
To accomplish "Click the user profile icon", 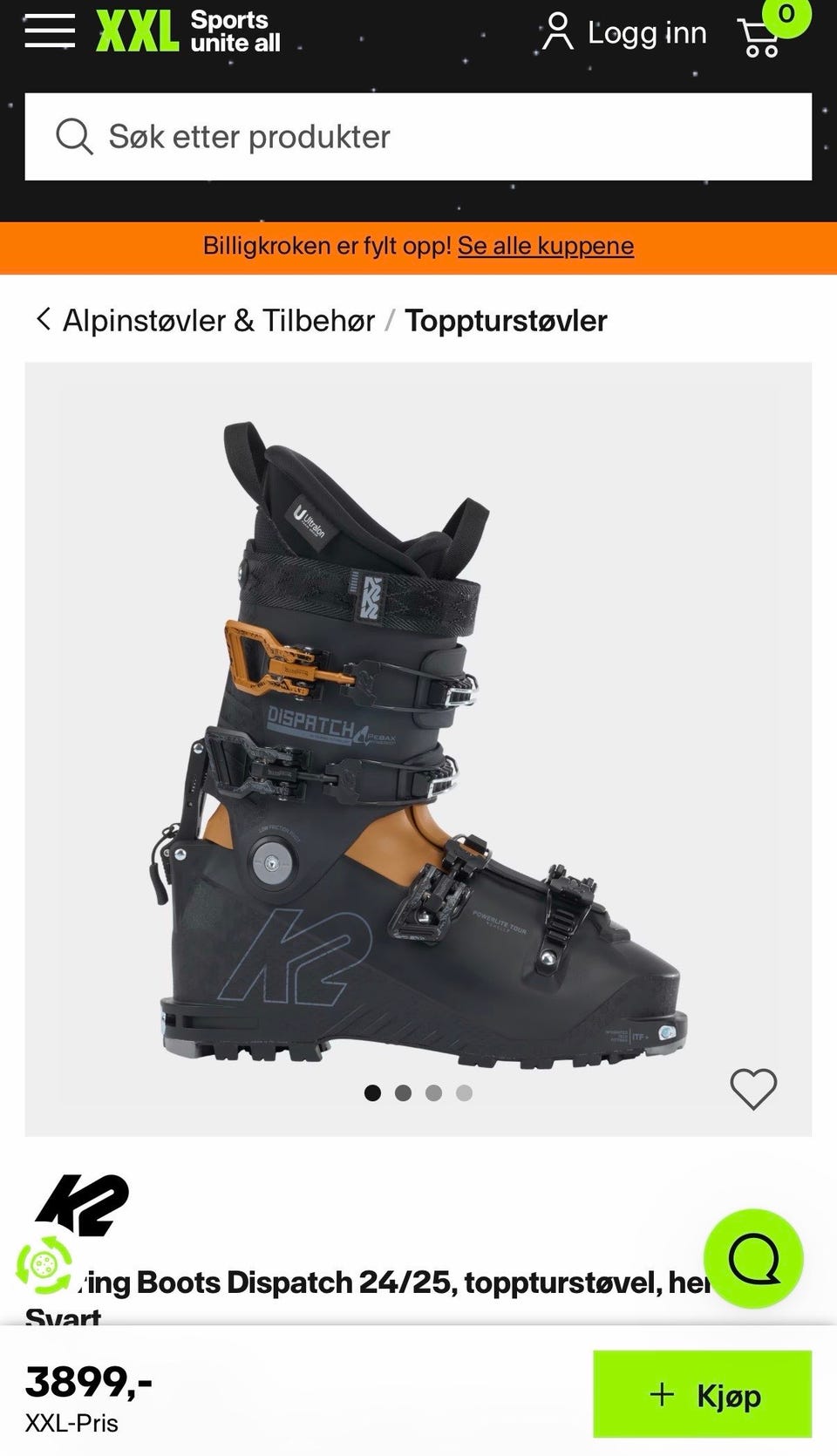I will [557, 31].
